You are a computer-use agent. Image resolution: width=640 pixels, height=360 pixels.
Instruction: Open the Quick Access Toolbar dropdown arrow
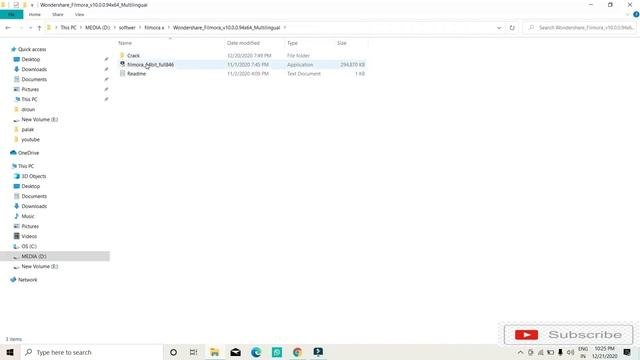coord(32,5)
